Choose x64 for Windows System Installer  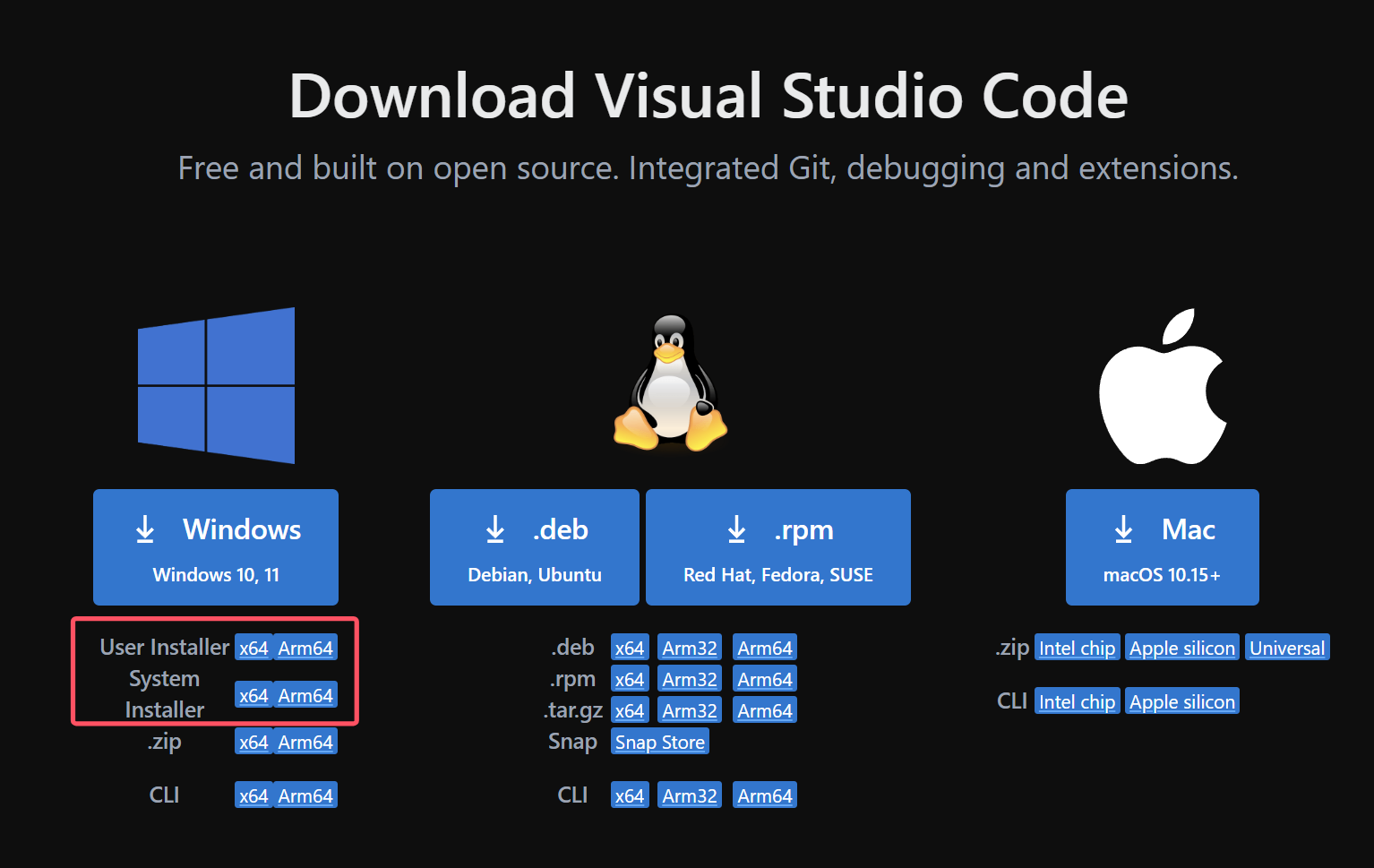253,695
